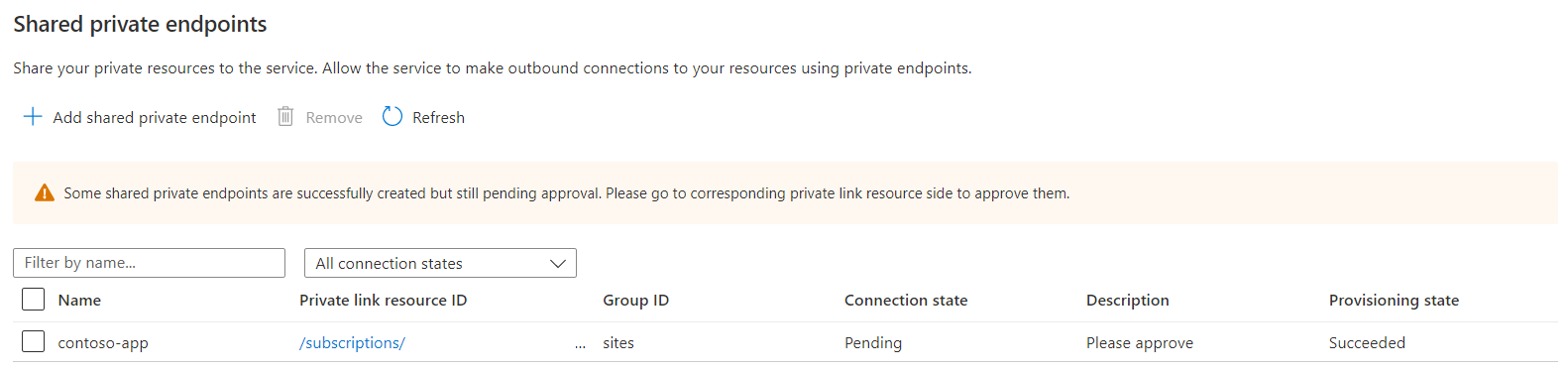Click the Add shared private endpoint text
Image resolution: width=1568 pixels, height=374 pixels.
click(x=155, y=118)
